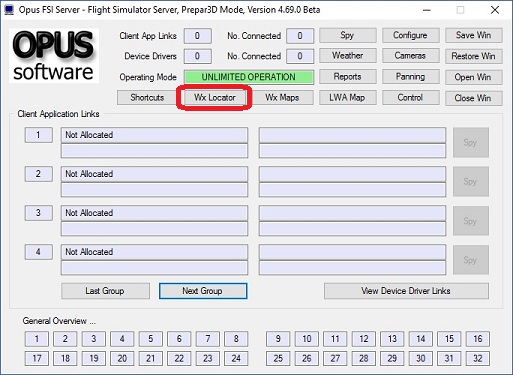The width and height of the screenshot is (513, 375).
Task: Click the Device Drivers count field
Action: (197, 56)
